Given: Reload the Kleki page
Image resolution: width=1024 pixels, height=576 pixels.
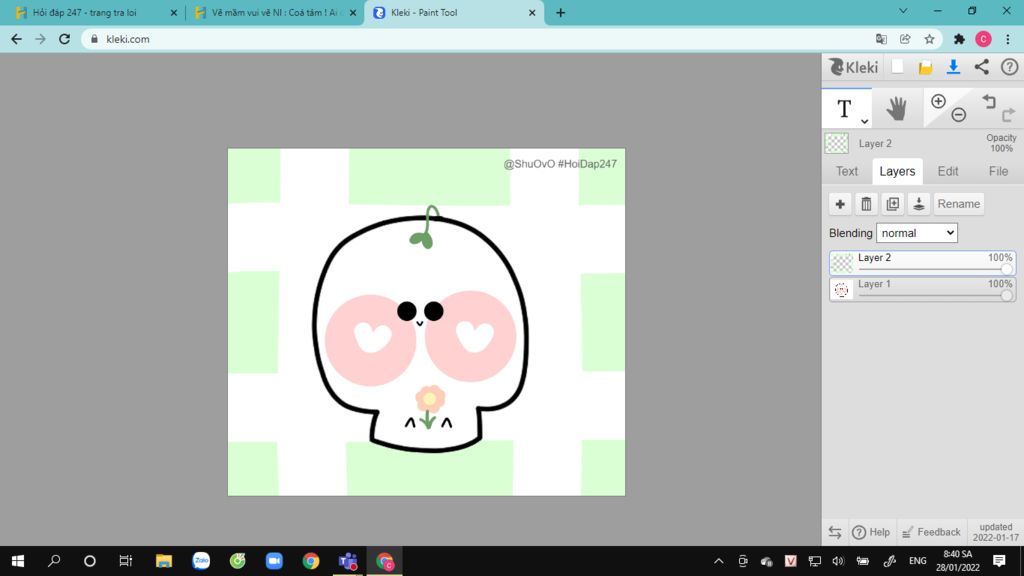Looking at the screenshot, I should point(64,39).
